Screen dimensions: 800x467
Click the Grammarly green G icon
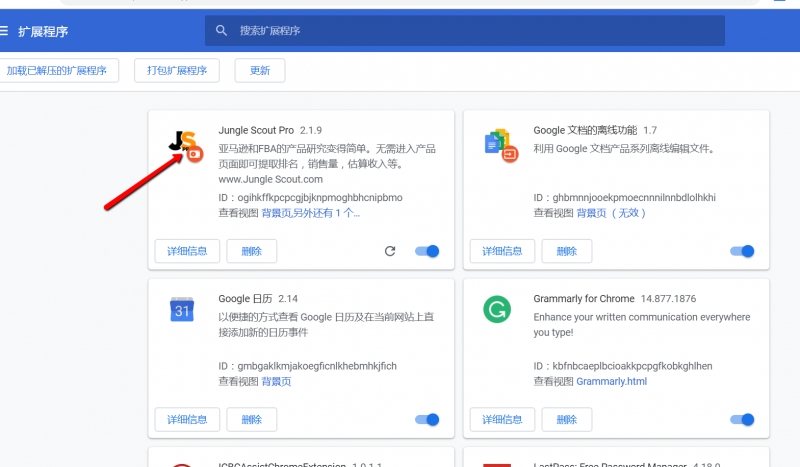(x=497, y=309)
